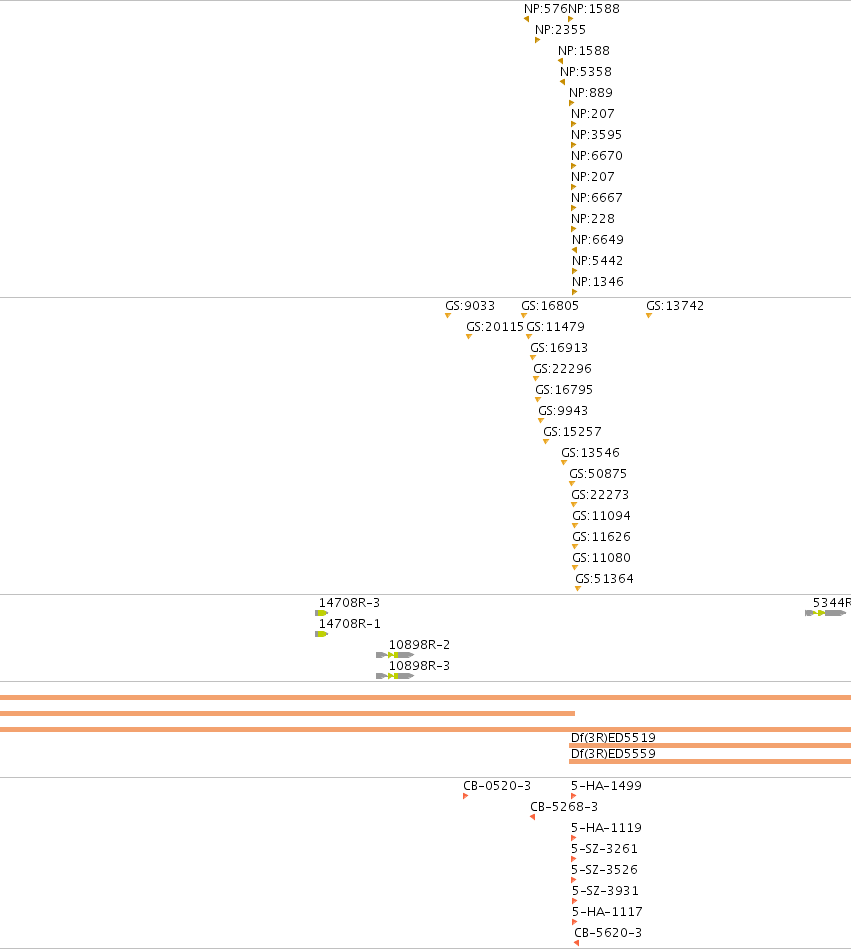Select the GS:11094 label
The width and height of the screenshot is (851, 949).
point(601,516)
